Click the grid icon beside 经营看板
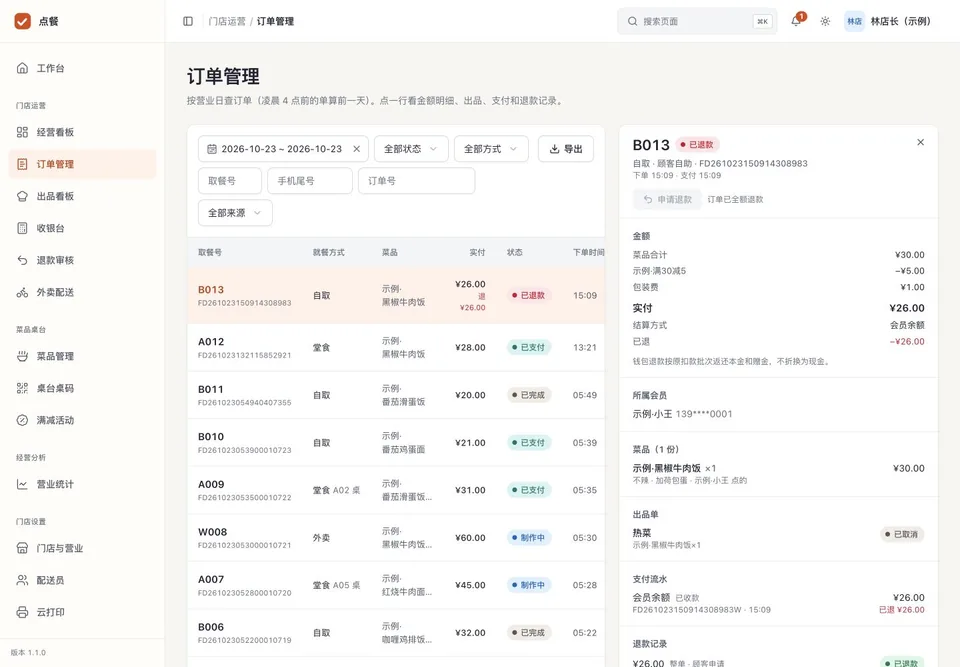The height and width of the screenshot is (667, 960). [x=22, y=132]
